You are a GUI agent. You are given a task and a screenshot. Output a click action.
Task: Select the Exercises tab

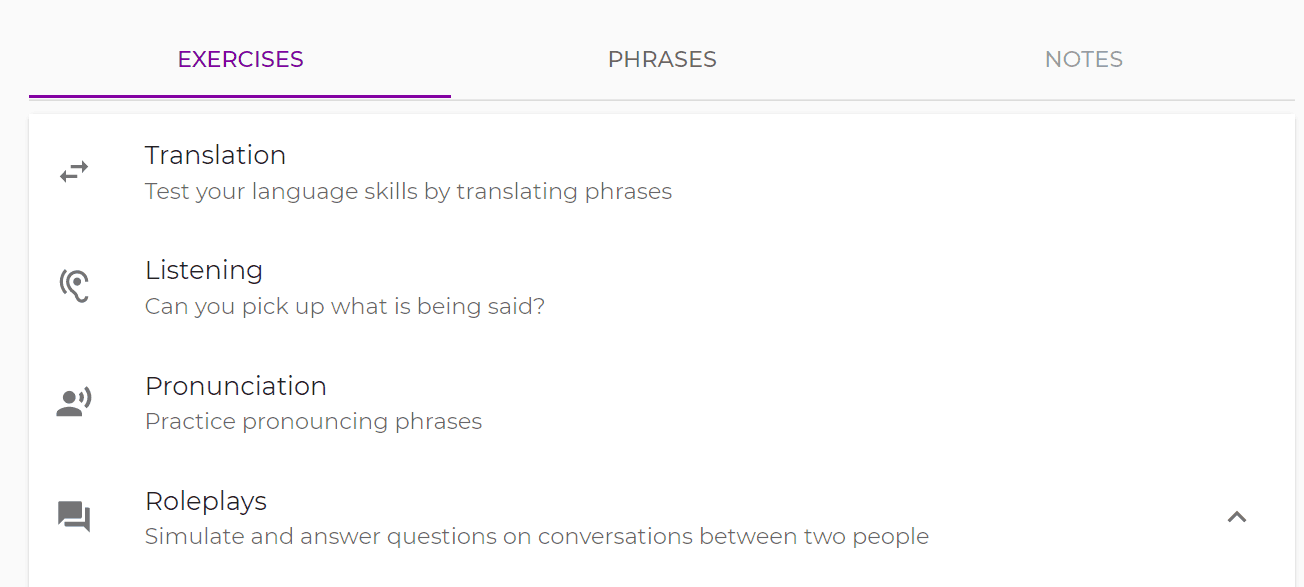(240, 59)
